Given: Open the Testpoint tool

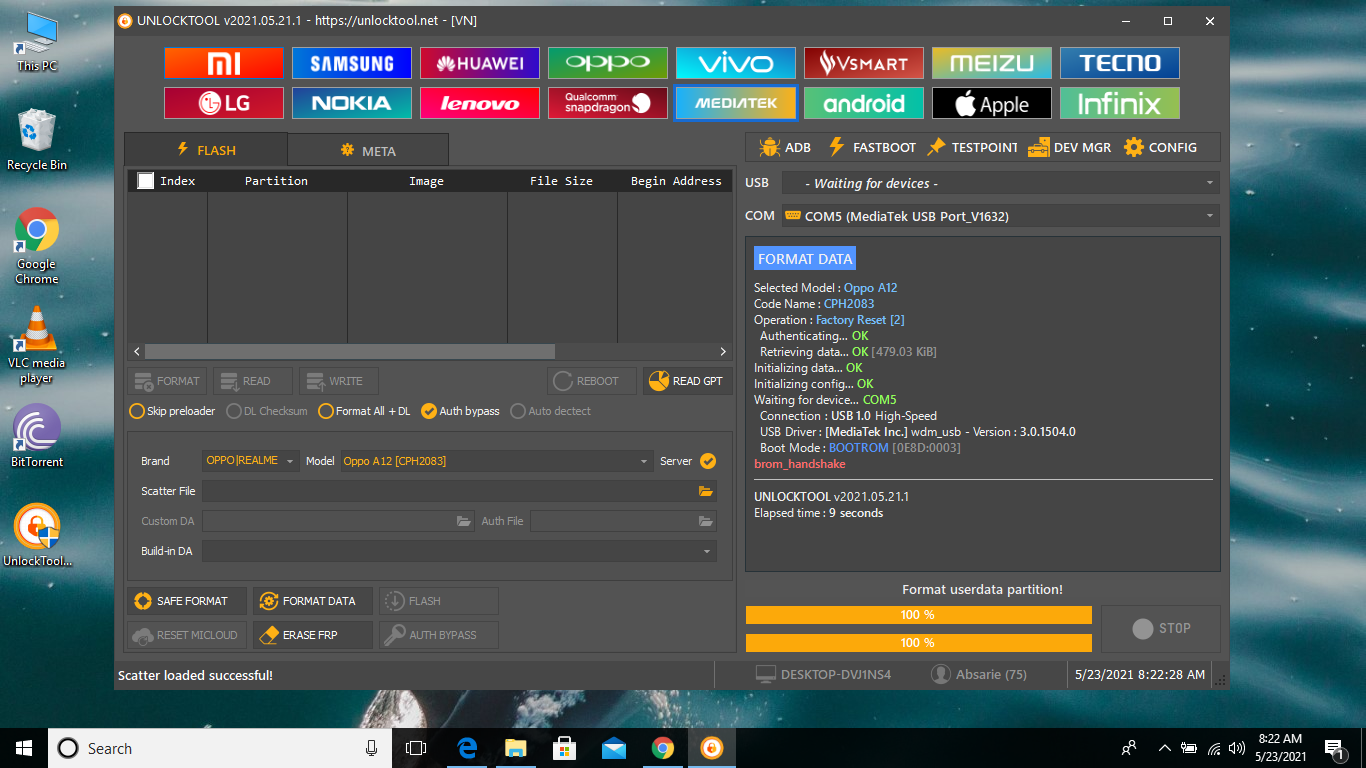Looking at the screenshot, I should (972, 147).
